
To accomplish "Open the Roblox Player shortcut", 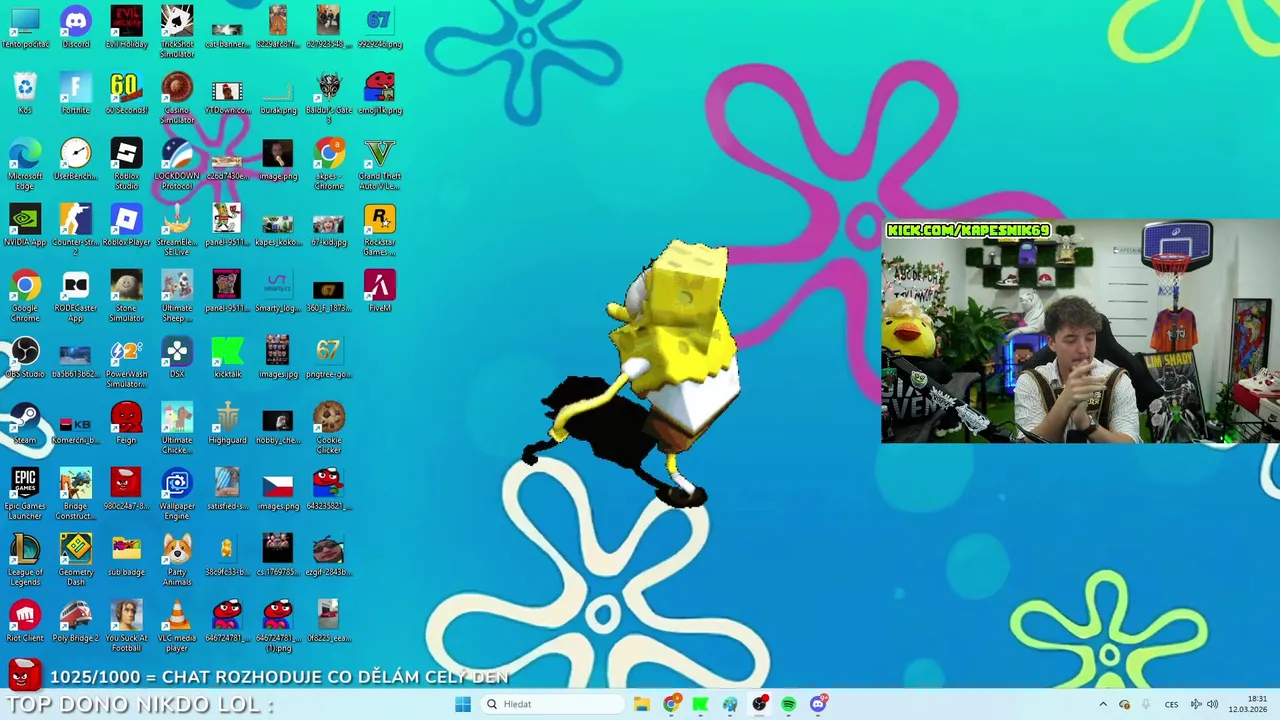I will coord(126,225).
